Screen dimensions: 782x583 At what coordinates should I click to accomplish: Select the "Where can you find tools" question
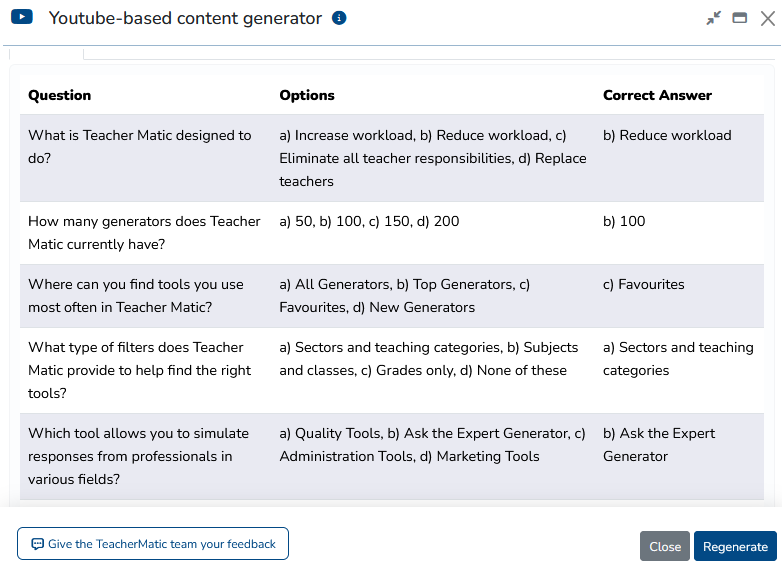136,296
